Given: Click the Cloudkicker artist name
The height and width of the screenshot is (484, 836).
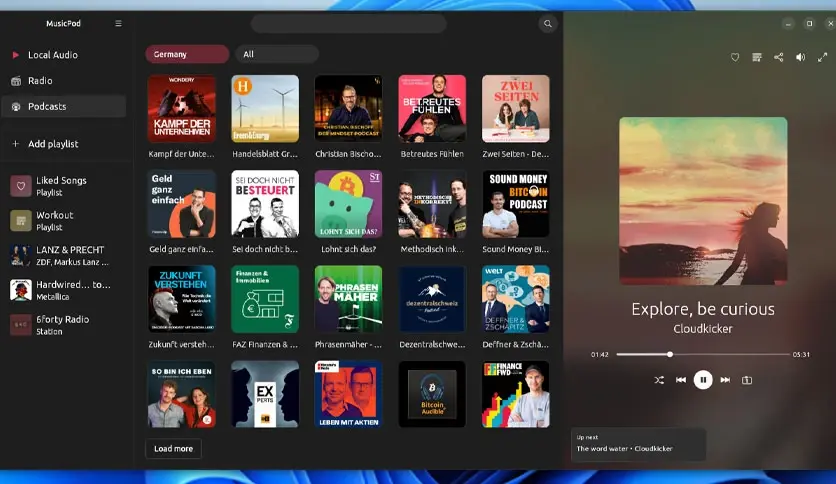Looking at the screenshot, I should 703,329.
